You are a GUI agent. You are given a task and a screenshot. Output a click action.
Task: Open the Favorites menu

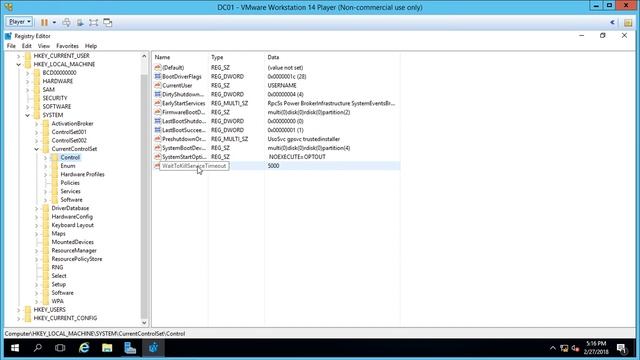coord(67,46)
